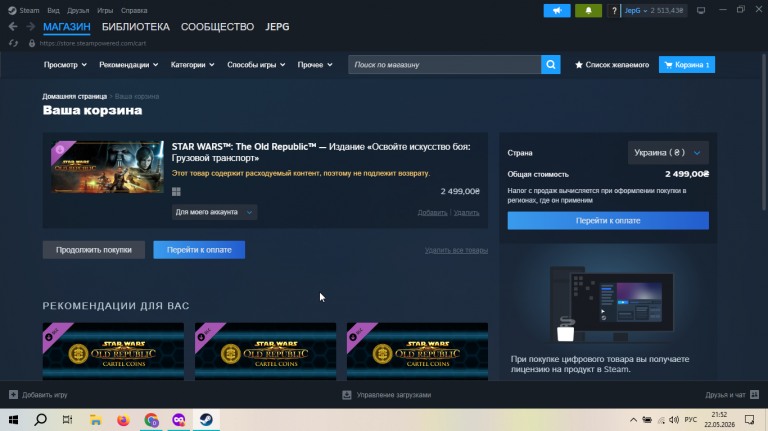768x431 pixels.
Task: Show hidden tray icons chevron
Action: pos(633,420)
